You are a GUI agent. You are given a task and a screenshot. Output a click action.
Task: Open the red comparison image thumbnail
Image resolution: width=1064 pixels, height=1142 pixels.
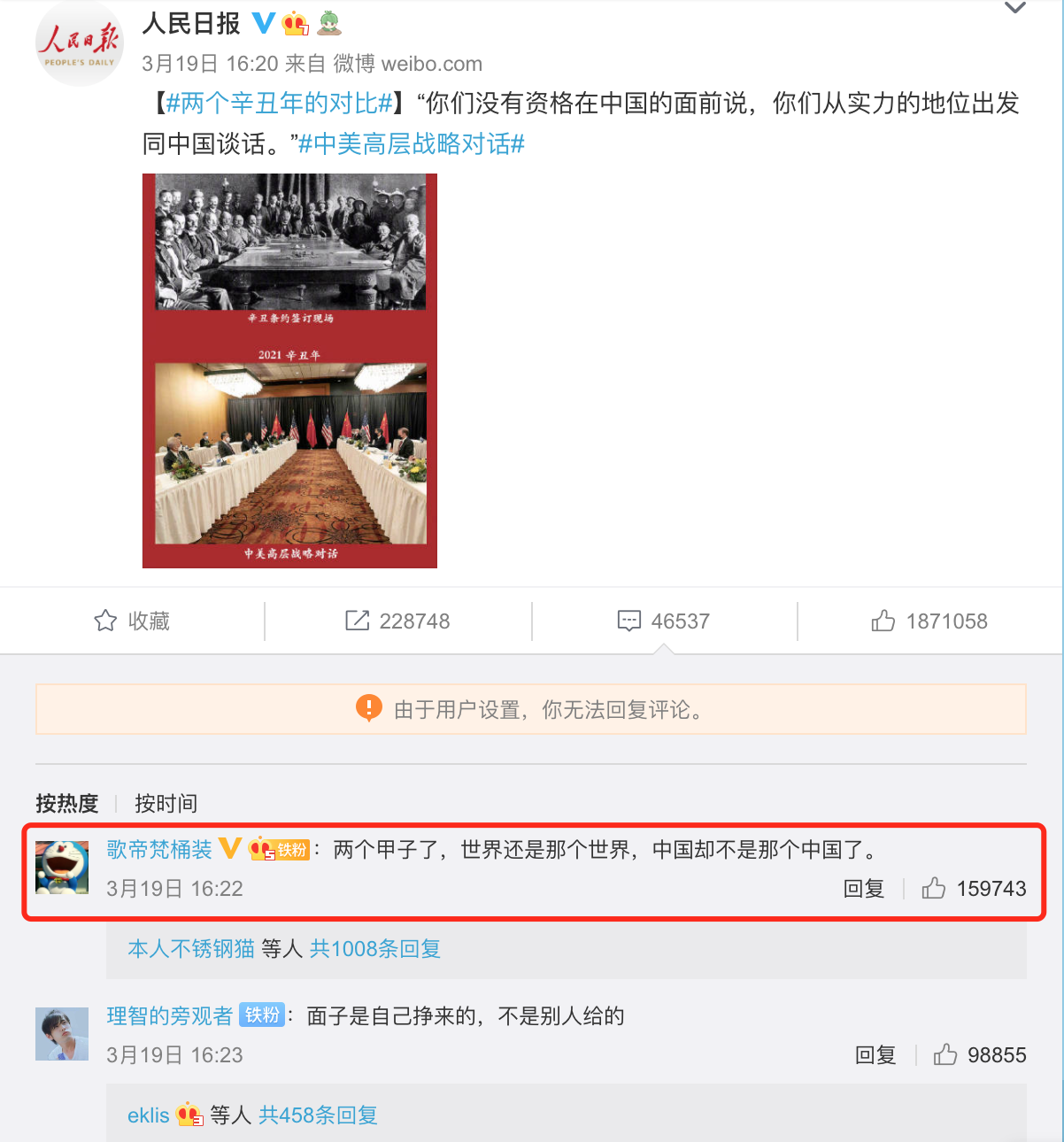point(289,371)
